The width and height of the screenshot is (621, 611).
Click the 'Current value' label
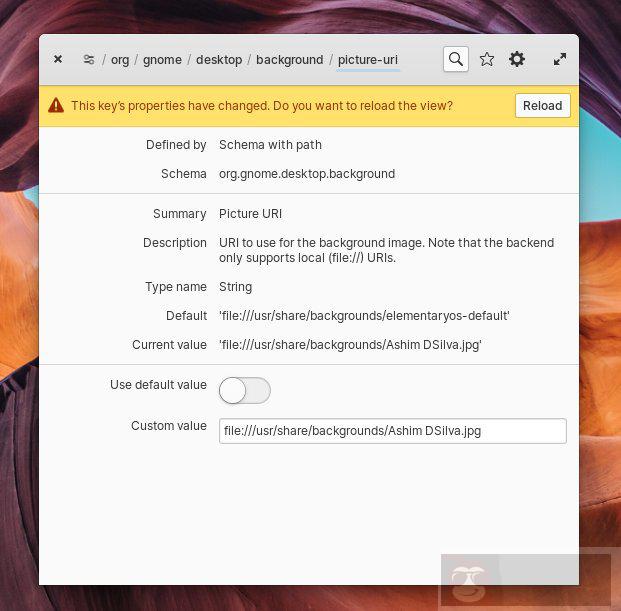[x=170, y=345]
